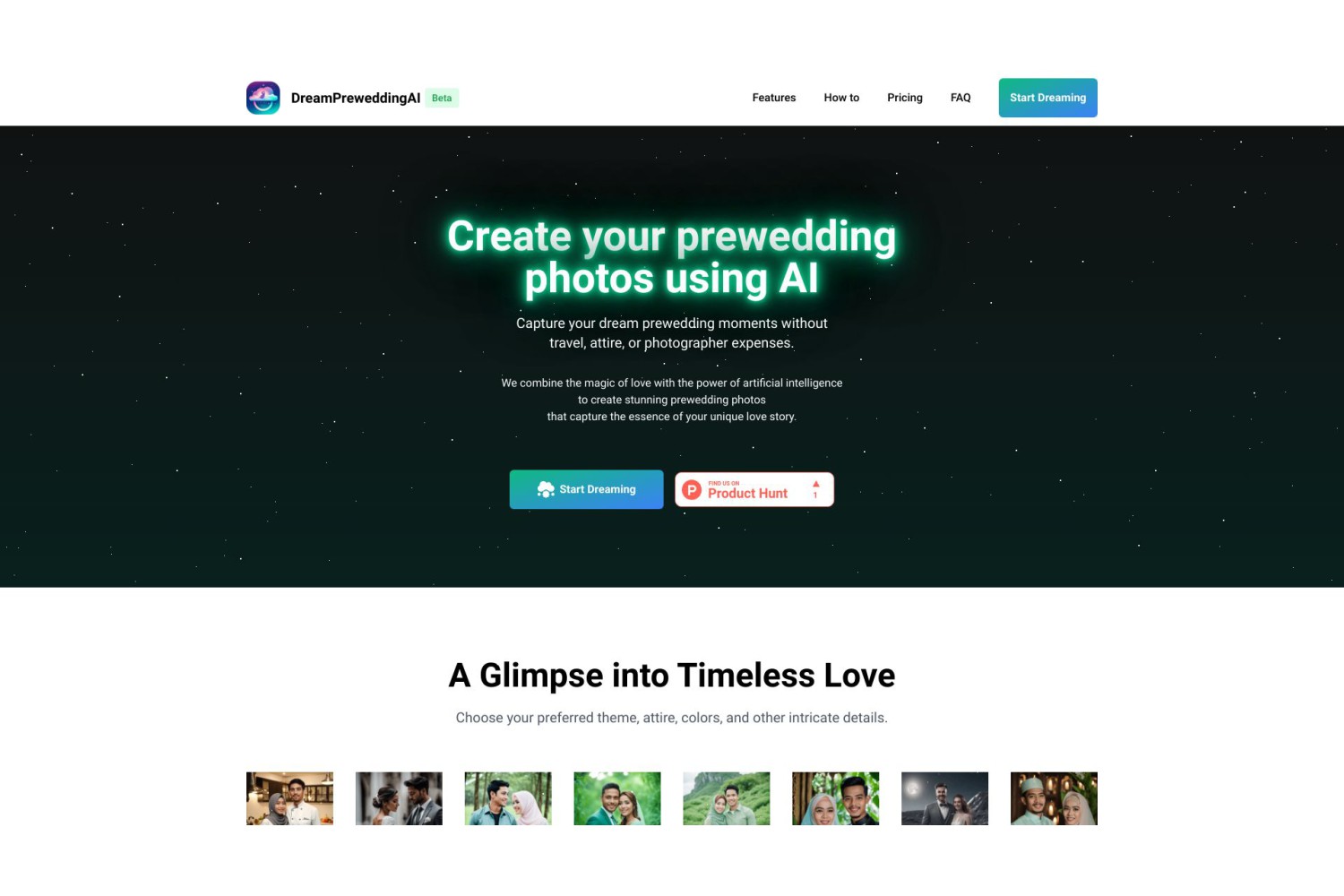
Task: Open the black-and-white bride and groom thumbnail
Action: [399, 798]
